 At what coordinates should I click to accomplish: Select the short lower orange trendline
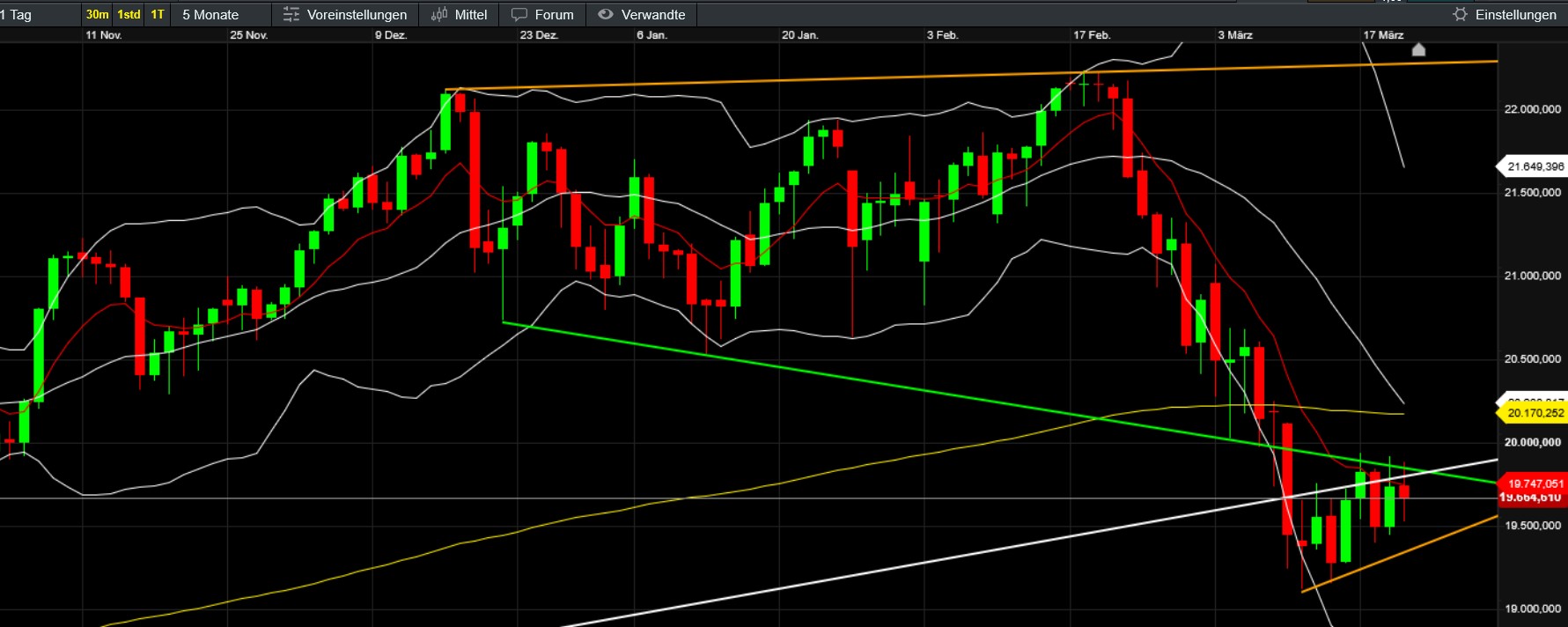[x=1400, y=554]
